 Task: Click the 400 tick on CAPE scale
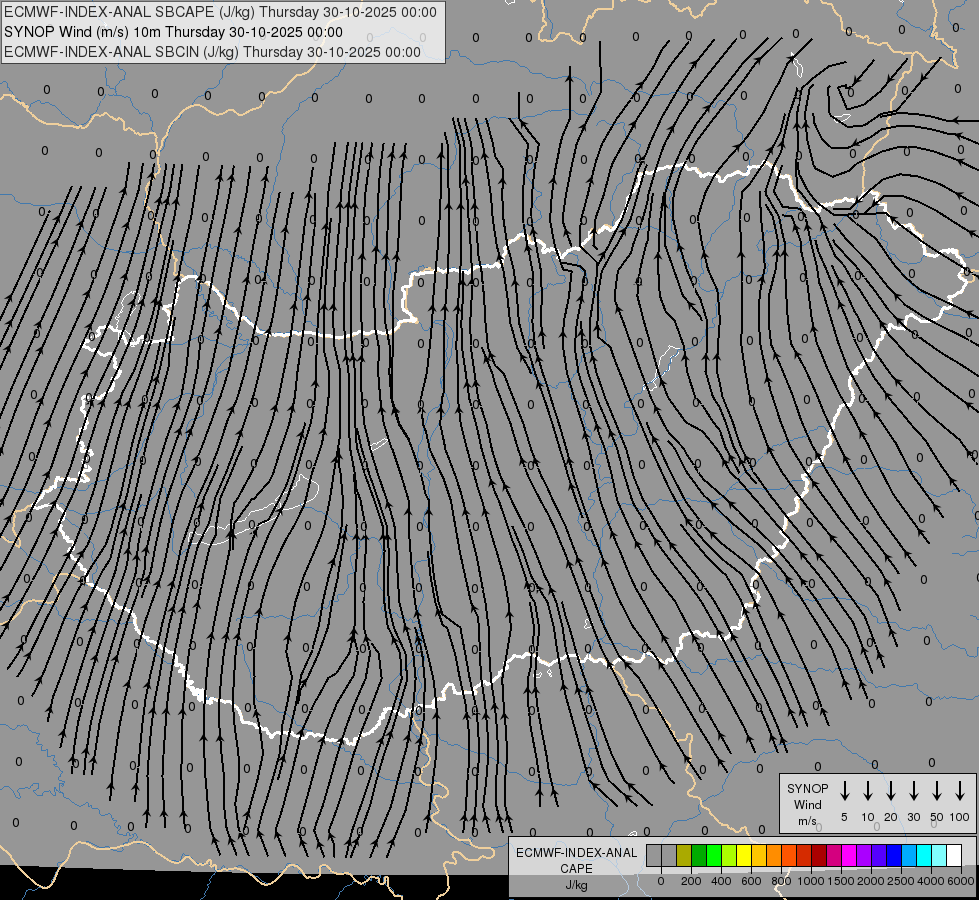pos(721,881)
